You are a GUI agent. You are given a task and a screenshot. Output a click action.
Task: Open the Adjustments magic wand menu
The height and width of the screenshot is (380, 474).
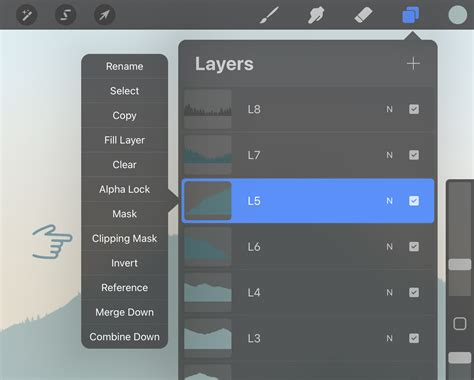point(26,15)
